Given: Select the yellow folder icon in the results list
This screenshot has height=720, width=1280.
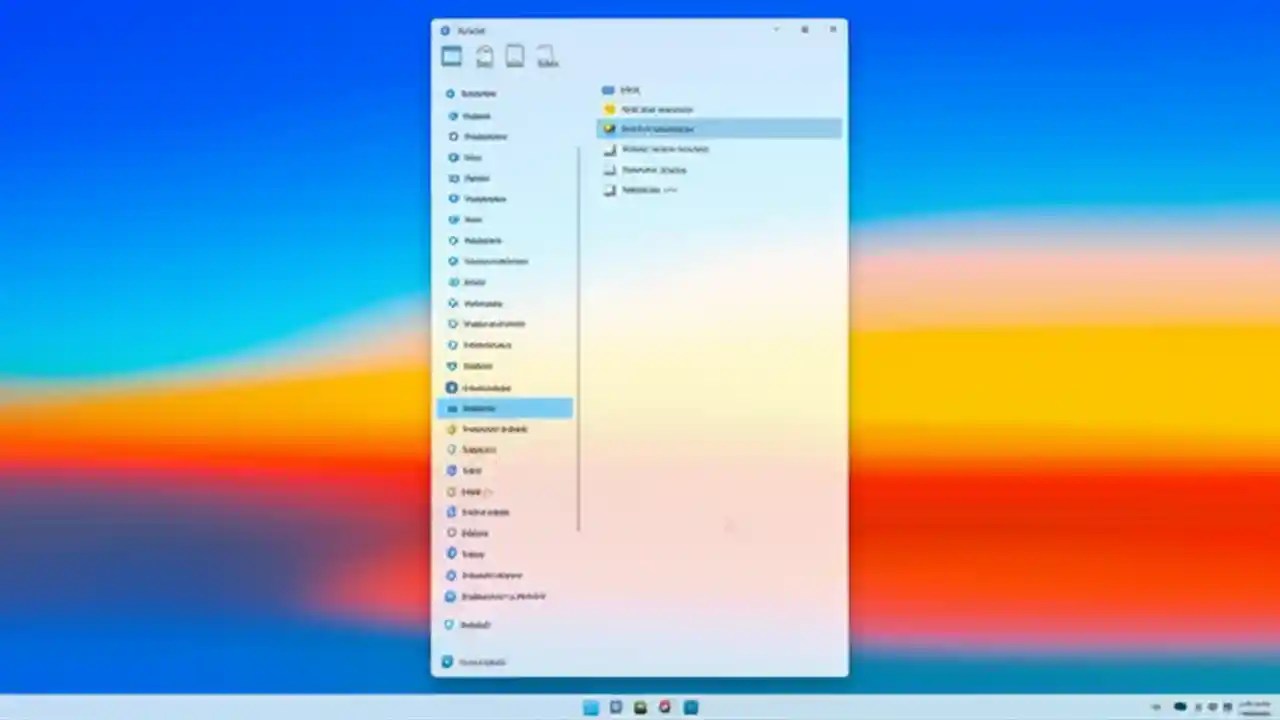Looking at the screenshot, I should (610, 109).
